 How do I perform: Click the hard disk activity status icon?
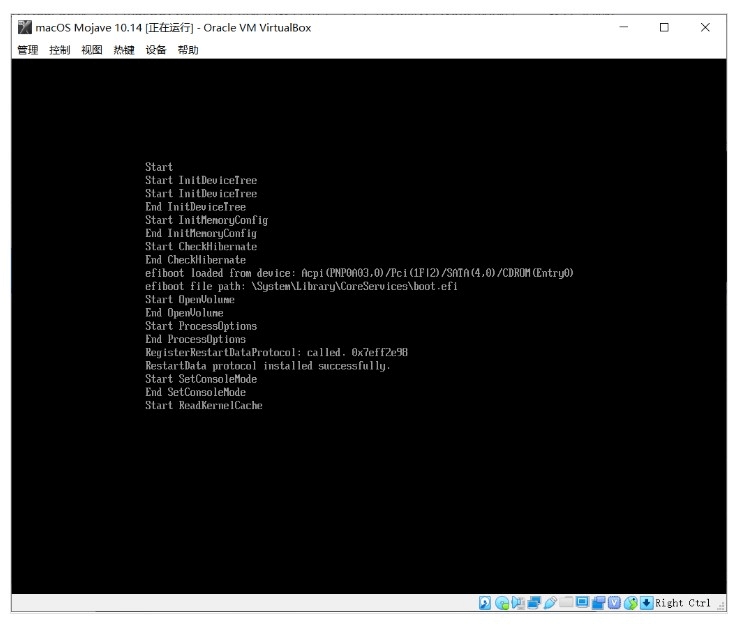tap(487, 603)
